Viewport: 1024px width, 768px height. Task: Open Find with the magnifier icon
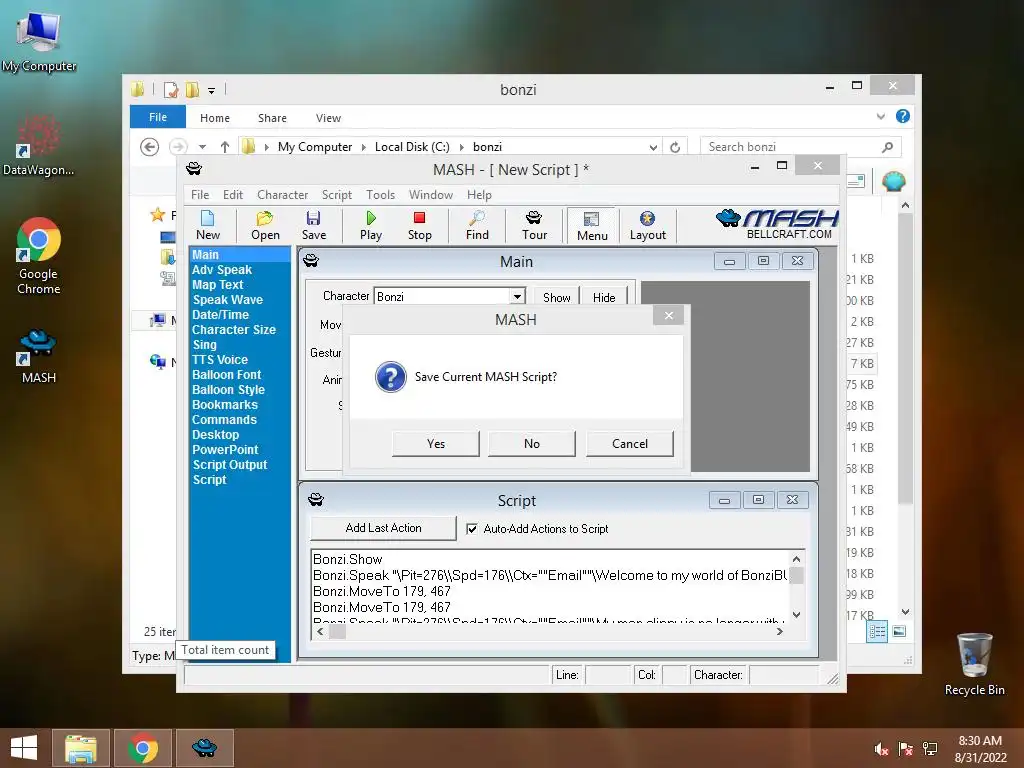[x=477, y=225]
